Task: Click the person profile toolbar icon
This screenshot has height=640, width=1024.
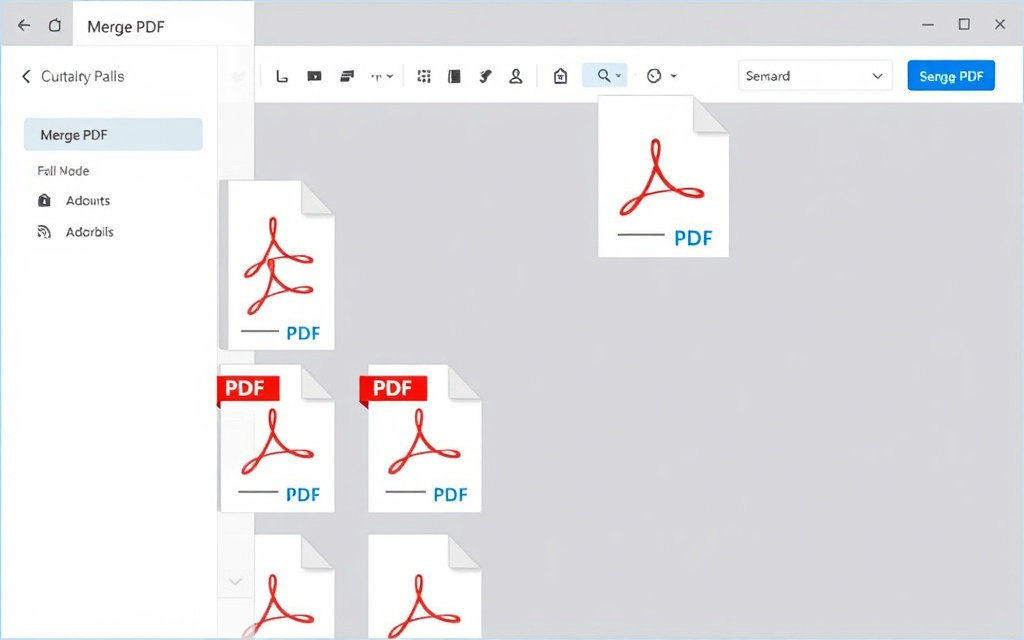Action: click(x=516, y=76)
